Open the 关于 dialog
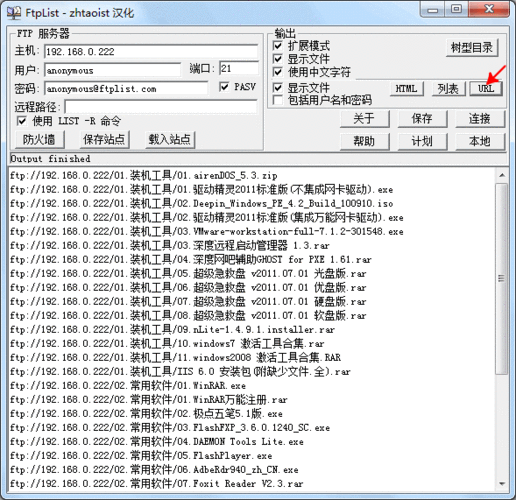516x500 pixels. (x=364, y=118)
